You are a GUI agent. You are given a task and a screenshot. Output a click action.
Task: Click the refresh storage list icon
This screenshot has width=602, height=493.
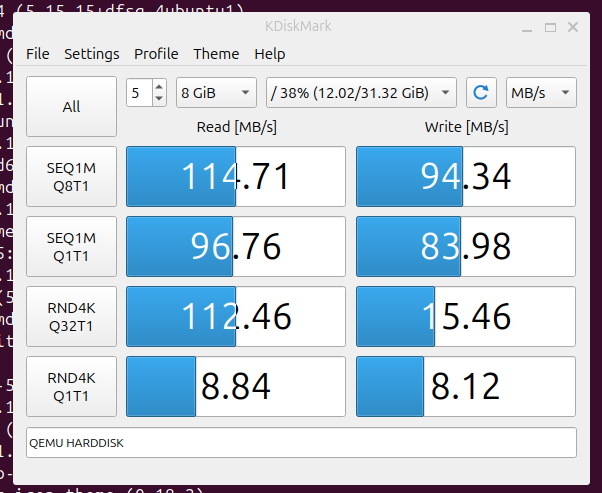coord(481,93)
